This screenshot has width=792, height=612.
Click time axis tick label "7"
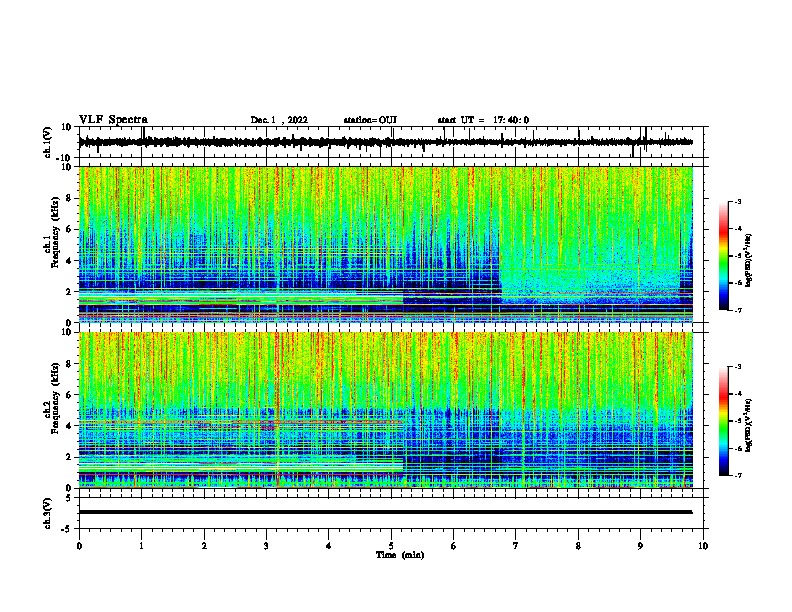[516, 546]
